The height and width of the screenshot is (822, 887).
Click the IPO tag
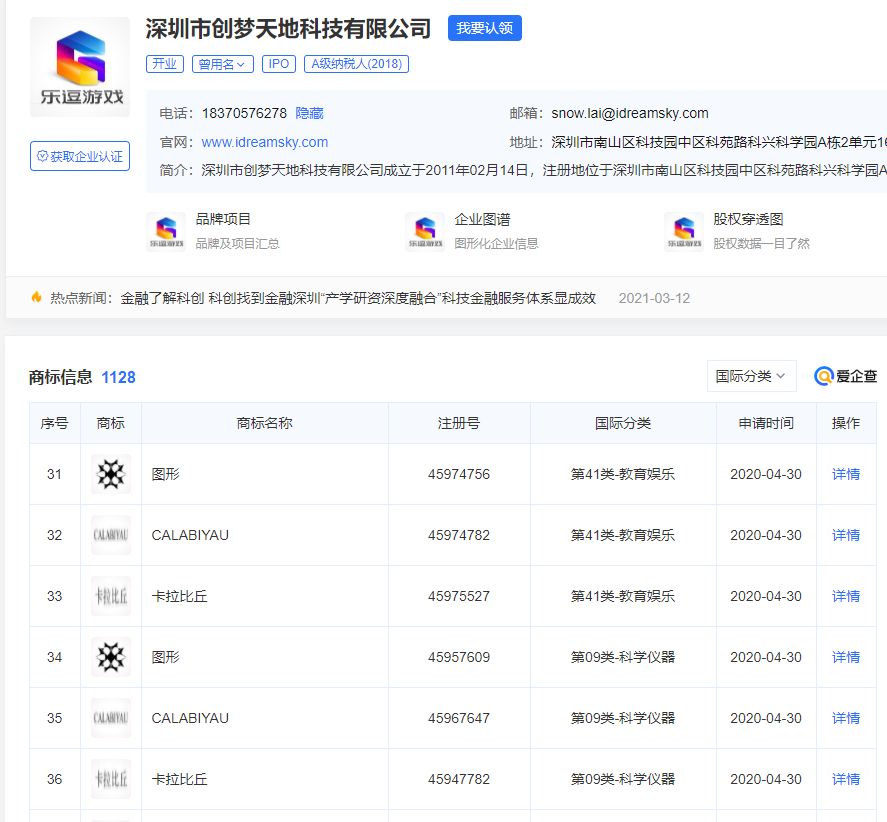[x=278, y=63]
